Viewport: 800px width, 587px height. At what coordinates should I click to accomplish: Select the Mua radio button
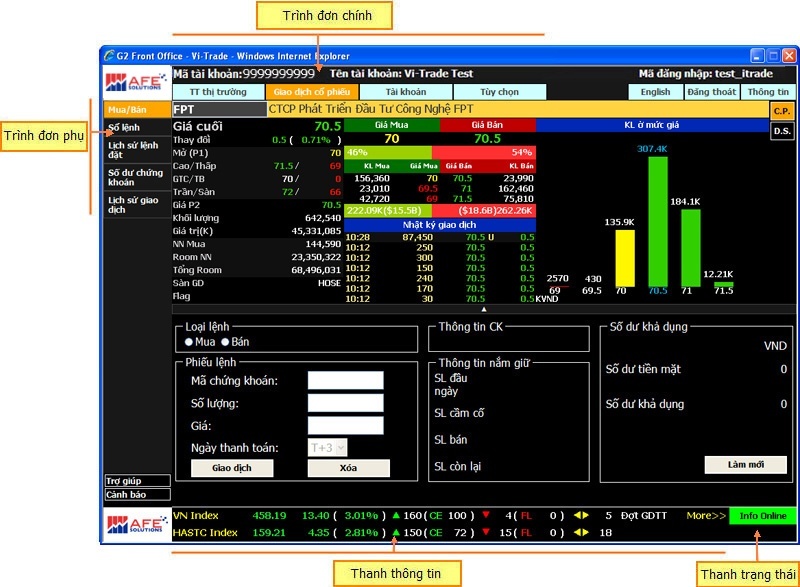coord(189,342)
